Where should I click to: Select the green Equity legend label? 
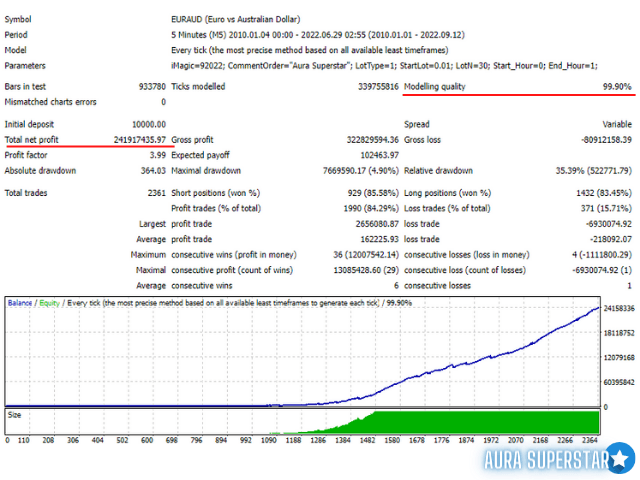[49, 303]
